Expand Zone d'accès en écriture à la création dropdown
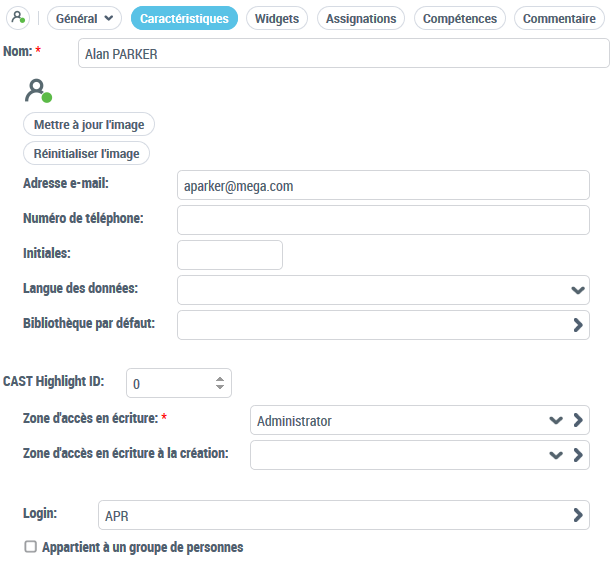612x564 pixels. 556,455
